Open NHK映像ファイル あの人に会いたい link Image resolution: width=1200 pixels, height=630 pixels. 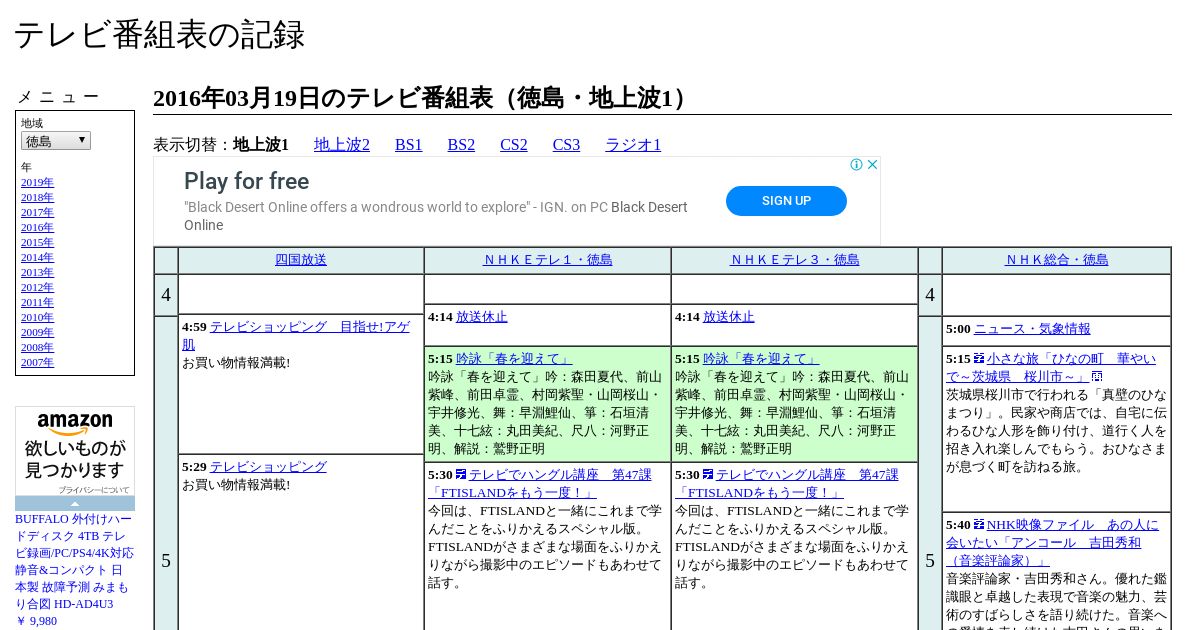click(x=1052, y=543)
